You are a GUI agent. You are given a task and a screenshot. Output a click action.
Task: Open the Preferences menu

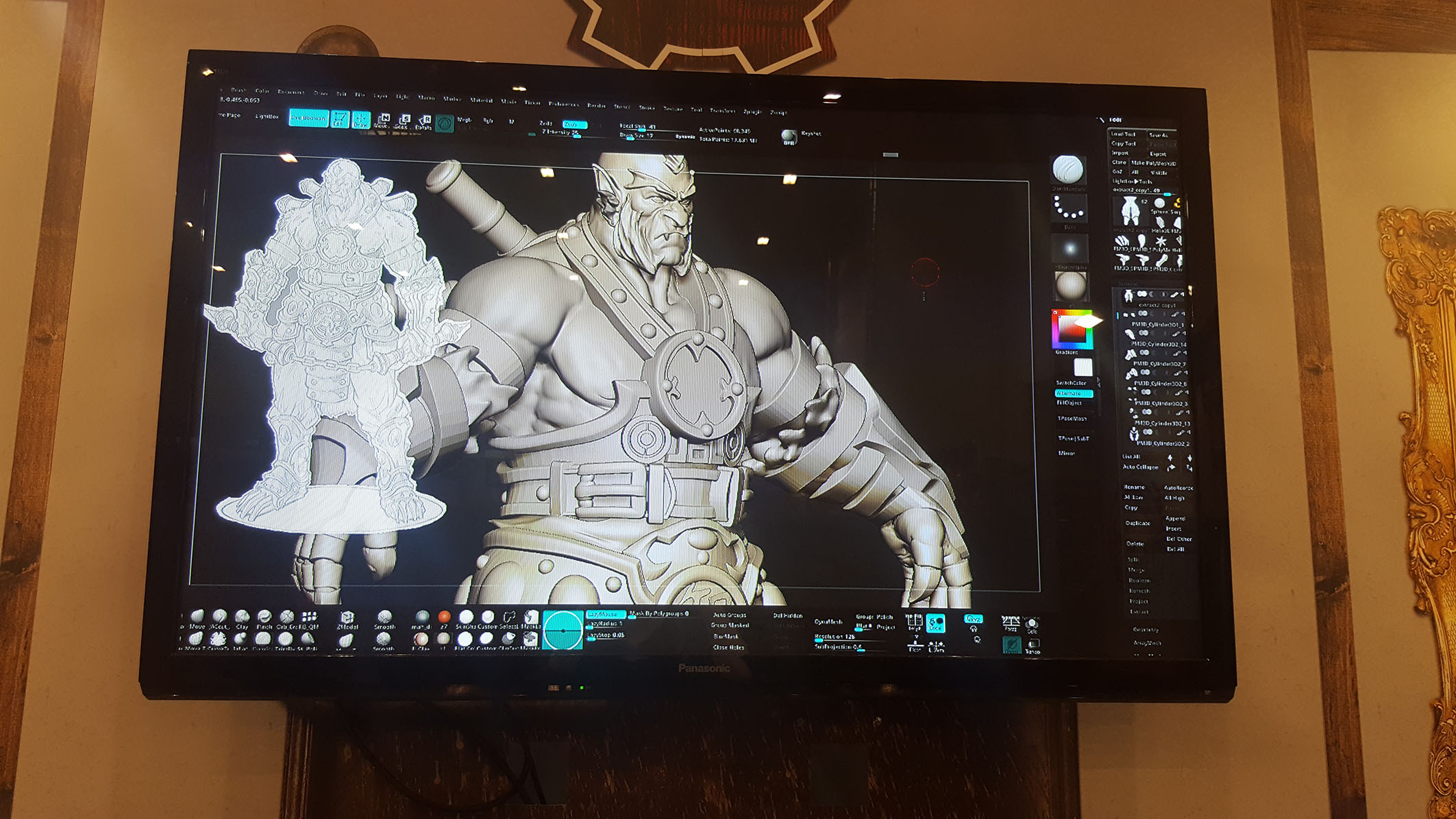pyautogui.click(x=564, y=104)
